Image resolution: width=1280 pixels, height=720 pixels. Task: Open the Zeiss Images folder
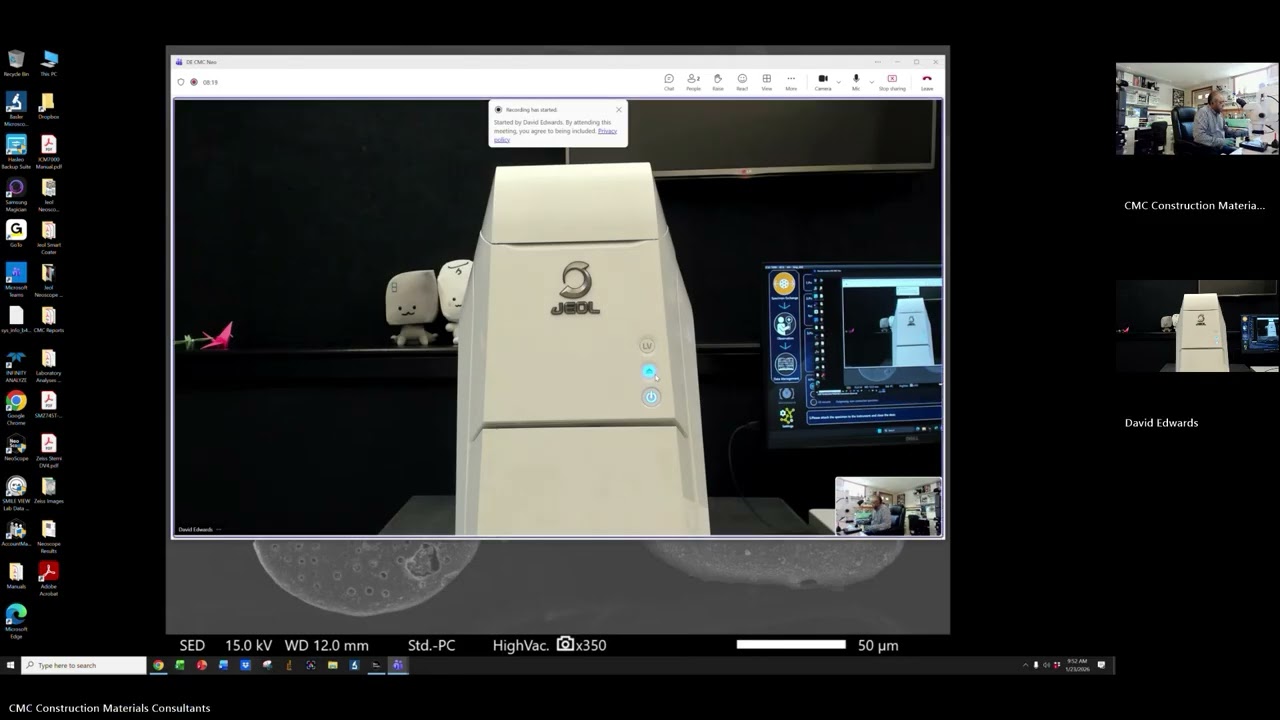48,490
